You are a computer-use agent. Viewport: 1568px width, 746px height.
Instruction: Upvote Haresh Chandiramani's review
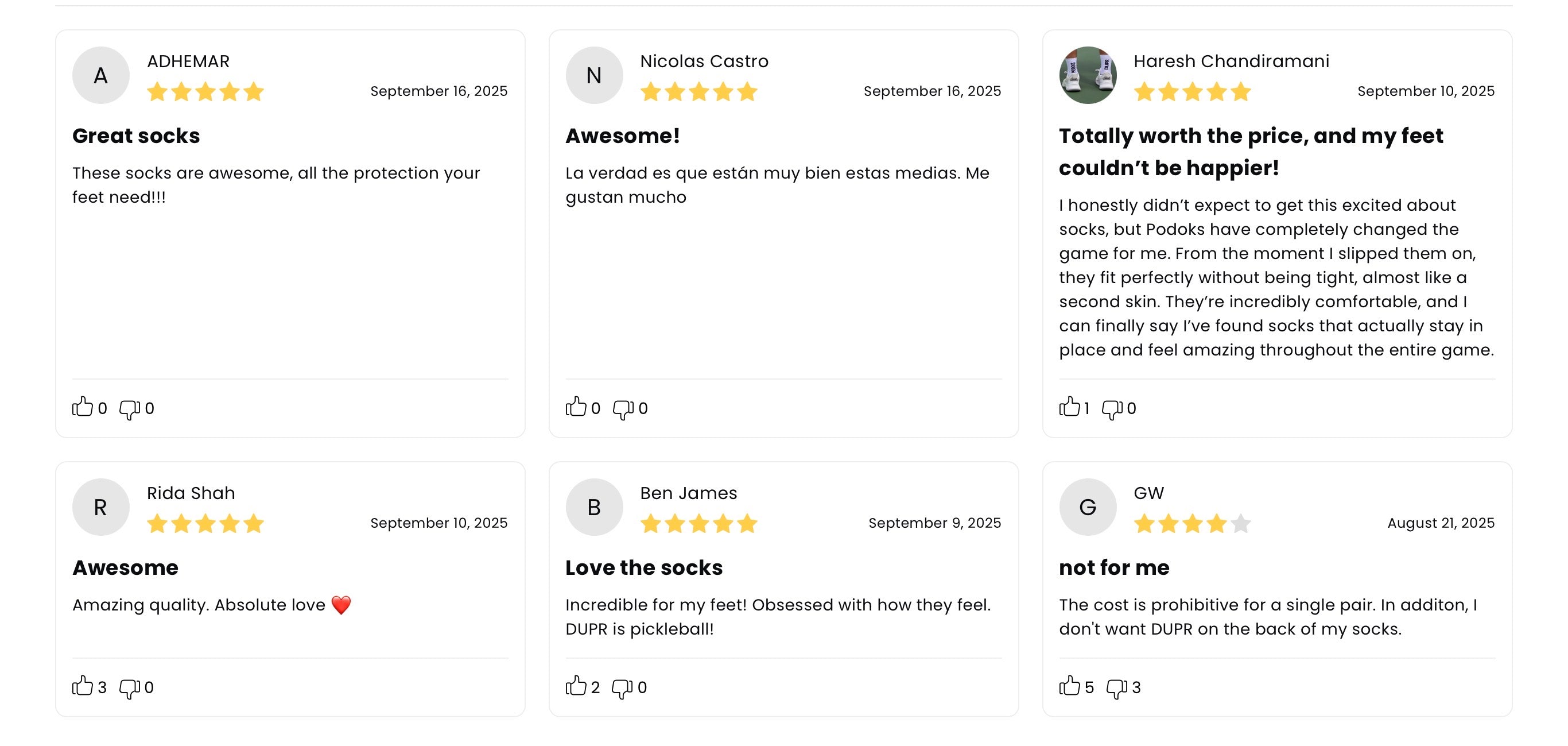click(x=1069, y=407)
